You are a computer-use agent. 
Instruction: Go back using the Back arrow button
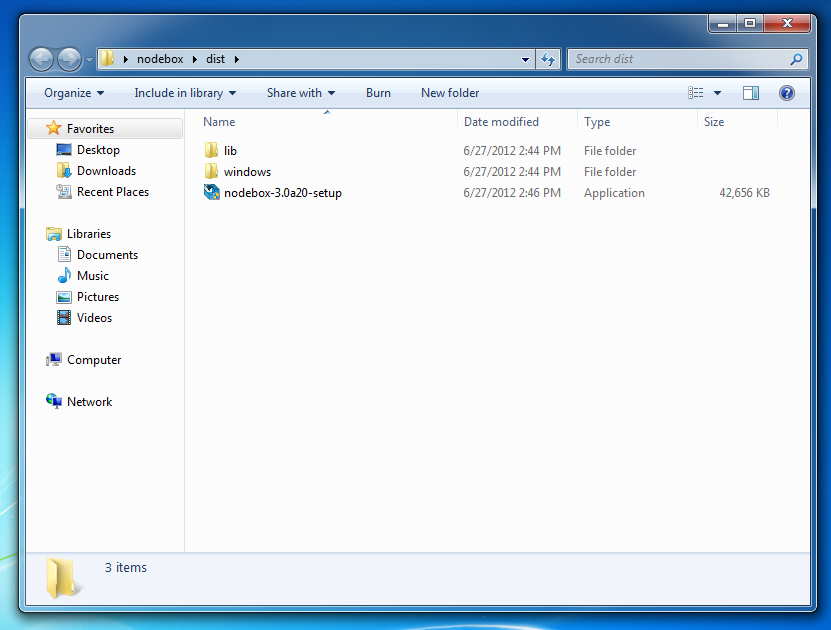pos(41,59)
